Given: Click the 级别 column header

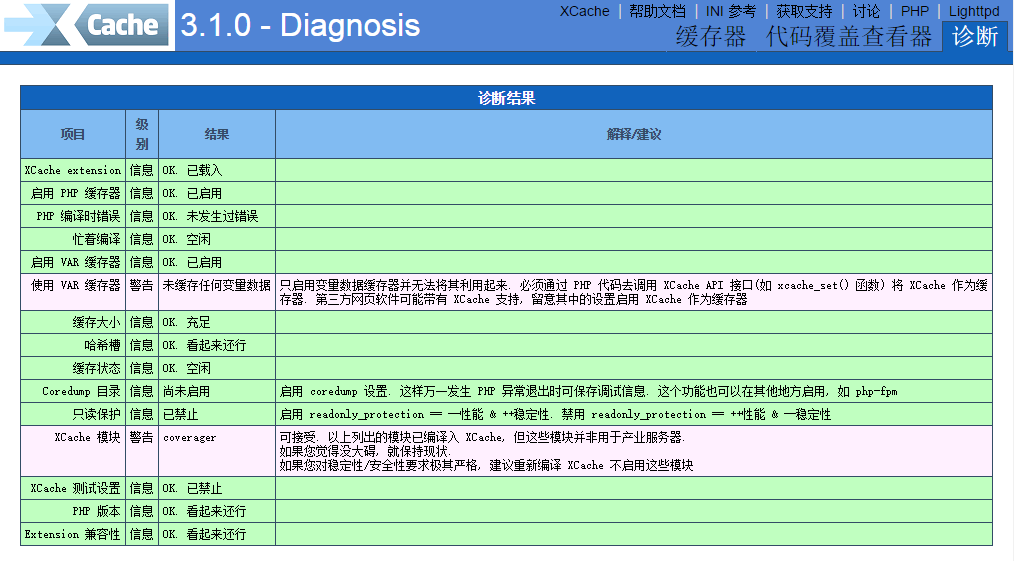Looking at the screenshot, I should click(142, 134).
